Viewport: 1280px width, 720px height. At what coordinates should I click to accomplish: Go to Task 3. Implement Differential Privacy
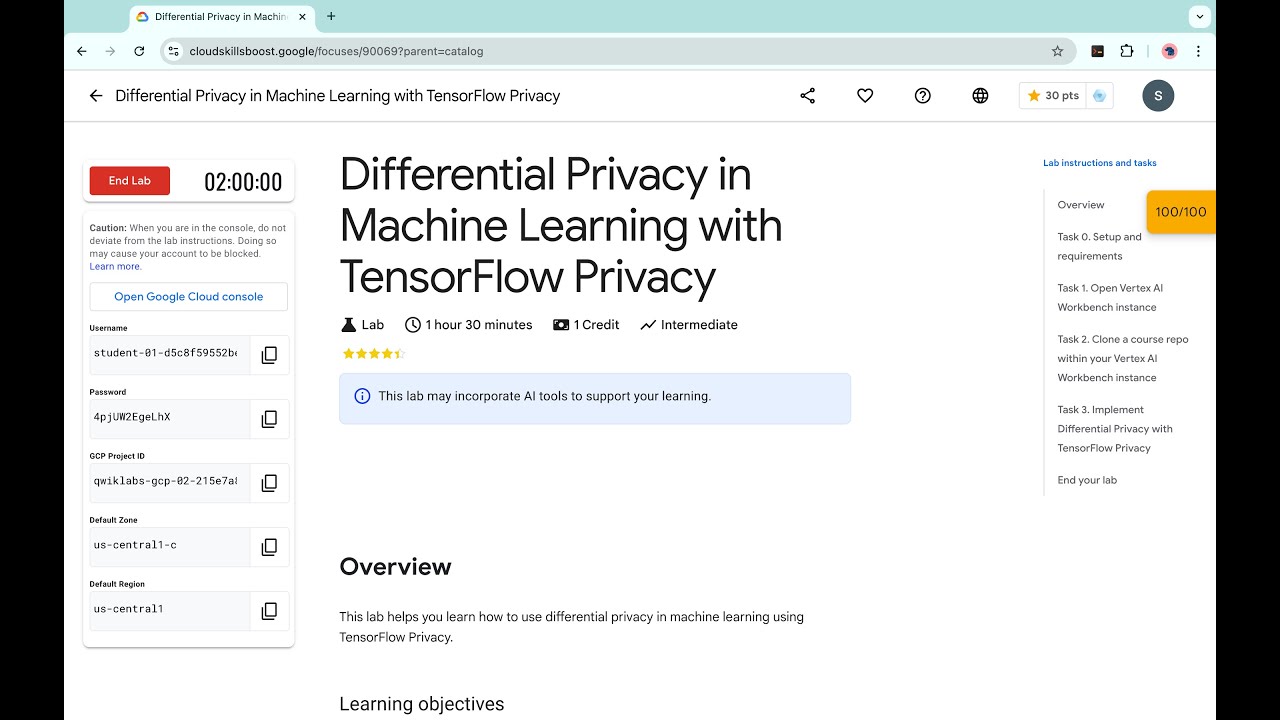pos(1115,429)
